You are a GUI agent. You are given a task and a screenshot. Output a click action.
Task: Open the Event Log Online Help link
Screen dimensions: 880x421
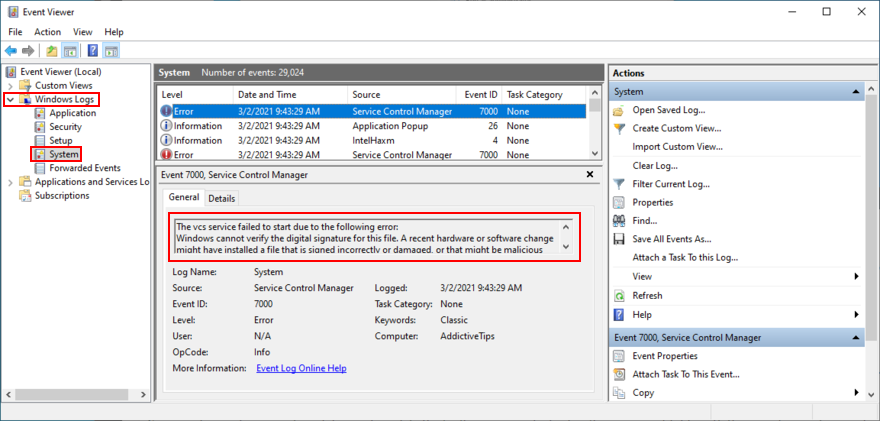point(301,368)
